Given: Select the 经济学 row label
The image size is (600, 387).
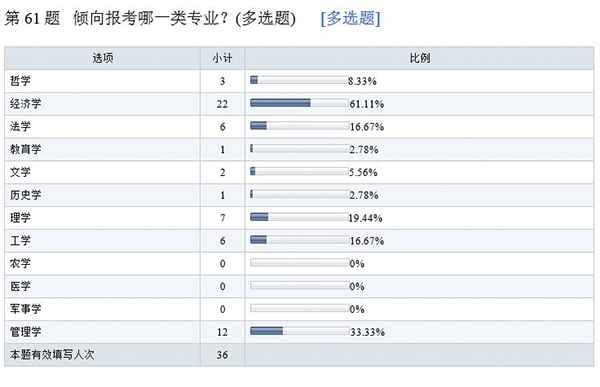Looking at the screenshot, I should pyautogui.click(x=26, y=104).
